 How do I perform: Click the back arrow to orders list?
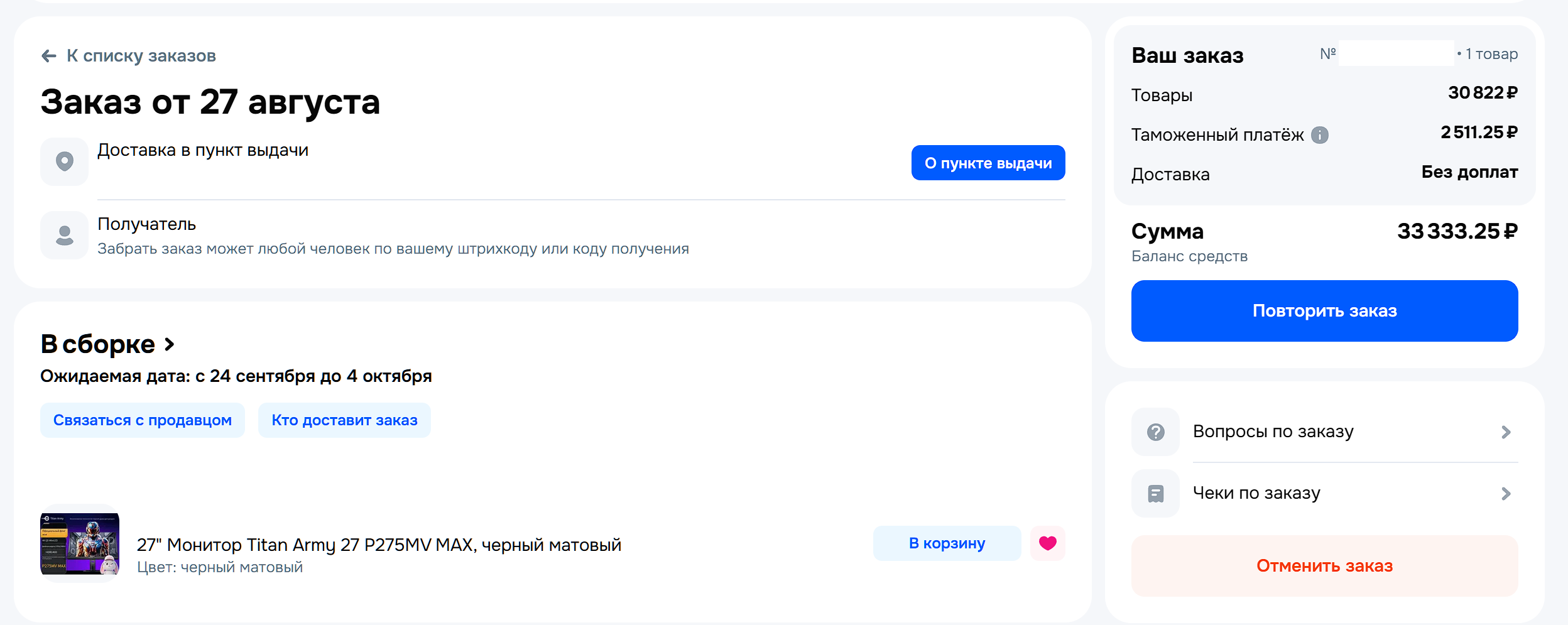tap(49, 56)
